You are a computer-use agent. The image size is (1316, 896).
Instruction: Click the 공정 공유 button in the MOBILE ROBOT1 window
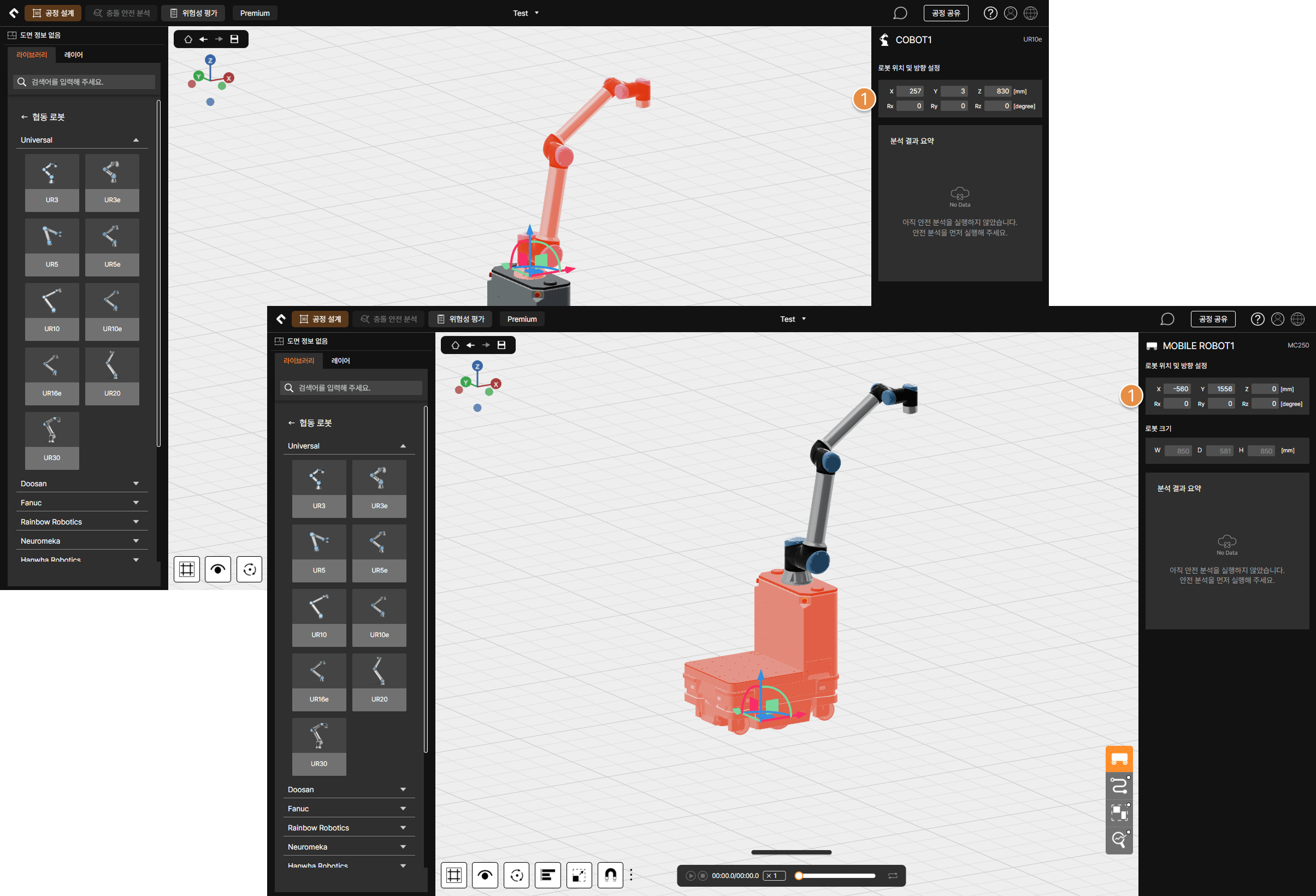click(x=1213, y=319)
